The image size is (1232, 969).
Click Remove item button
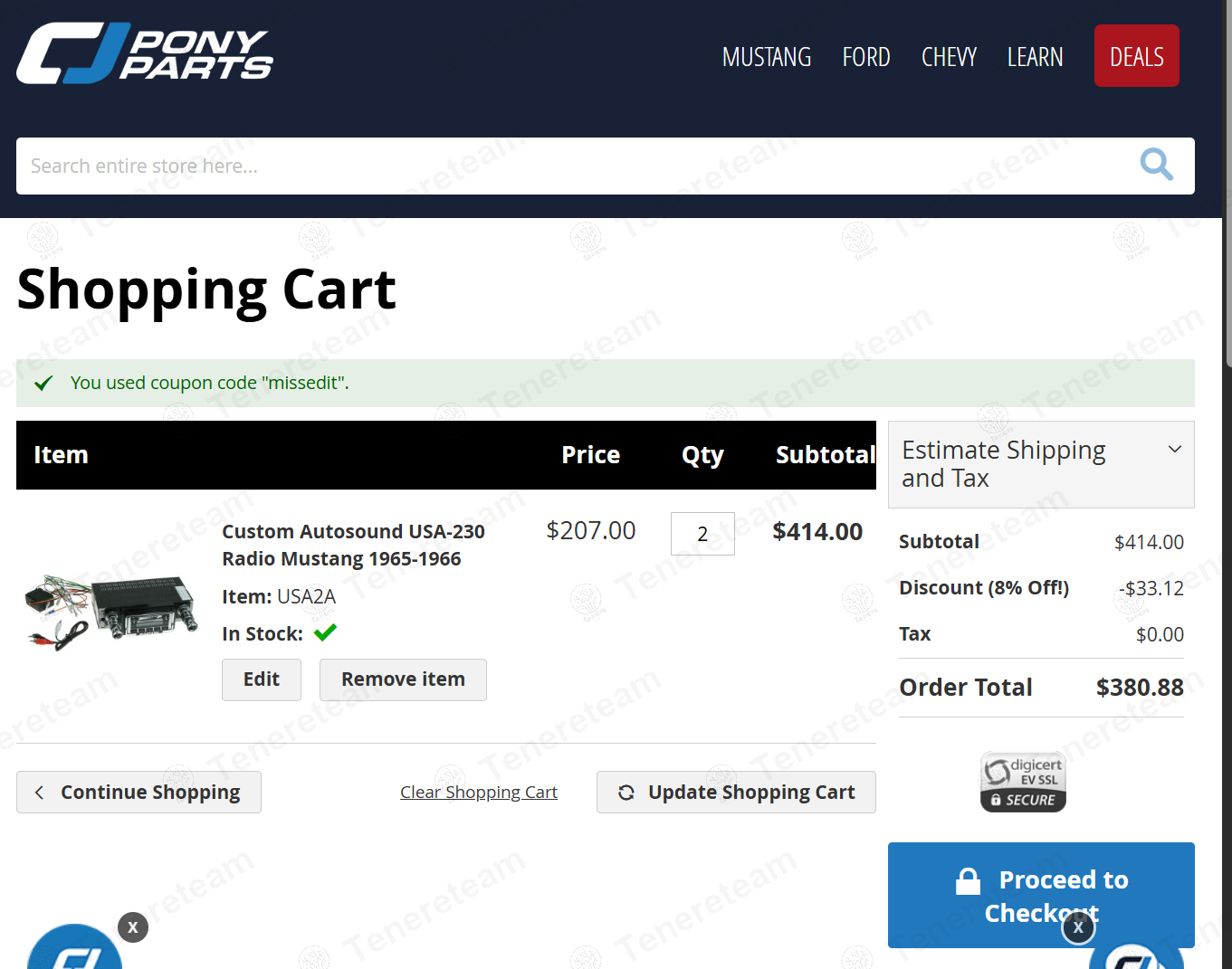click(x=403, y=679)
